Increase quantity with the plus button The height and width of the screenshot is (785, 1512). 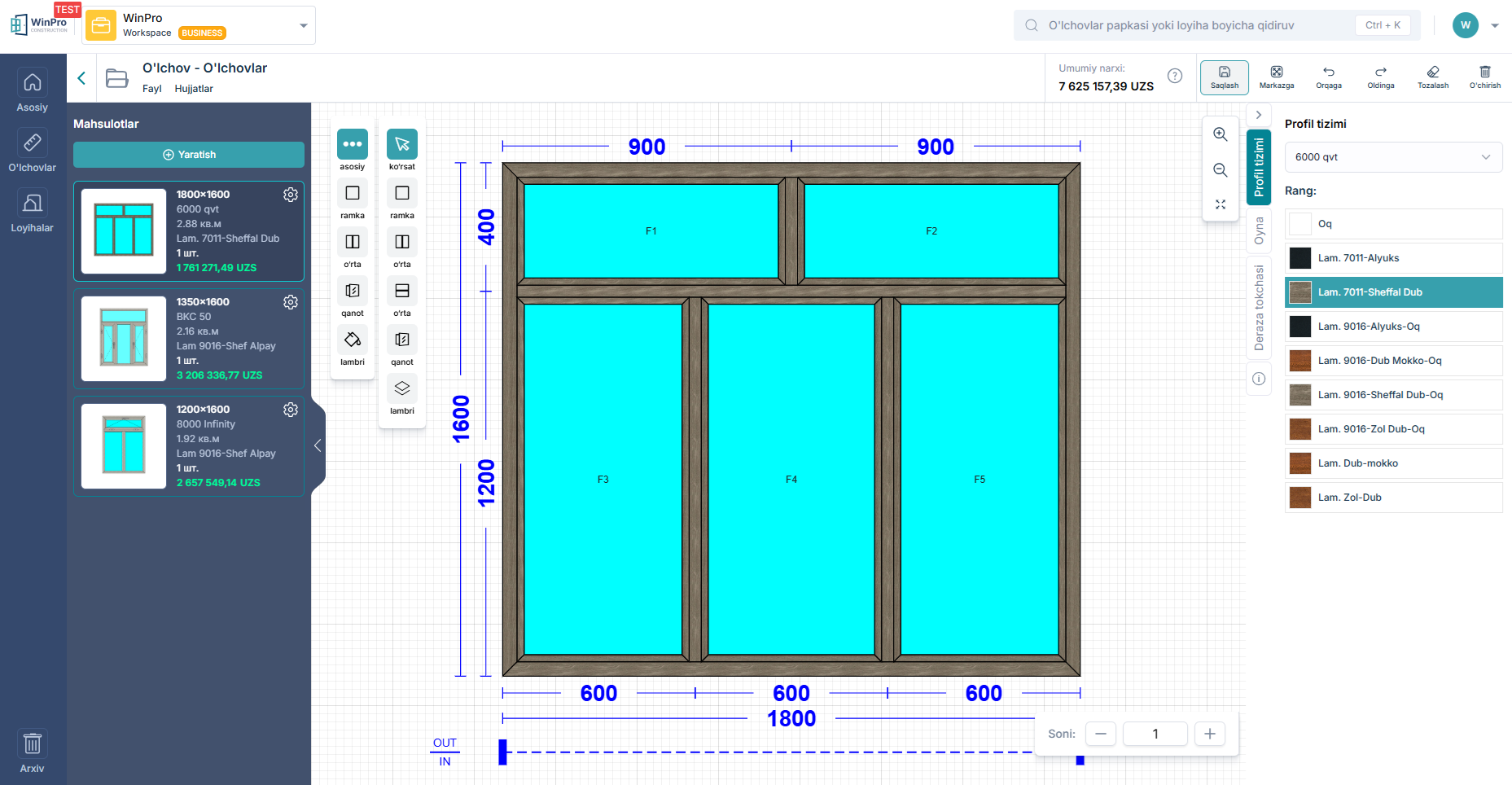point(1209,734)
